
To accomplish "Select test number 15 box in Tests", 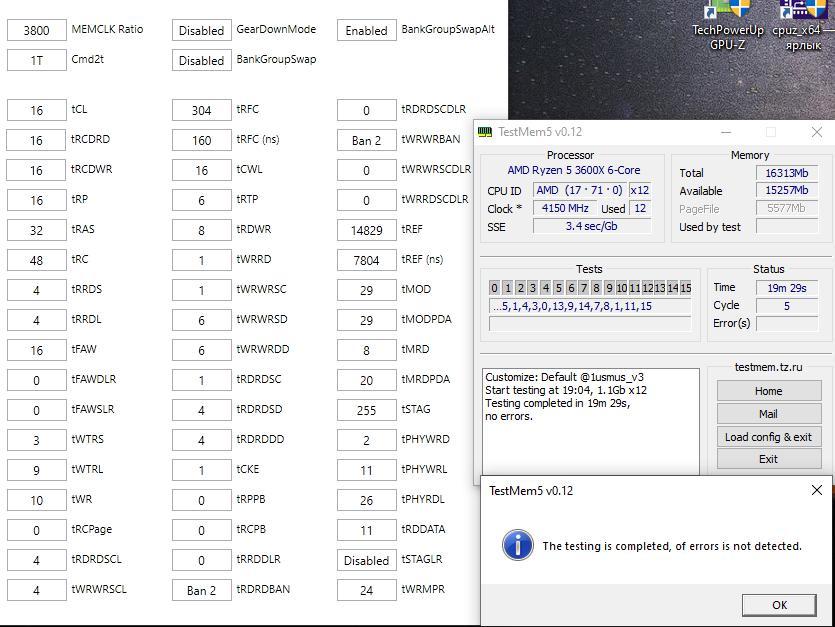I will 685,288.
